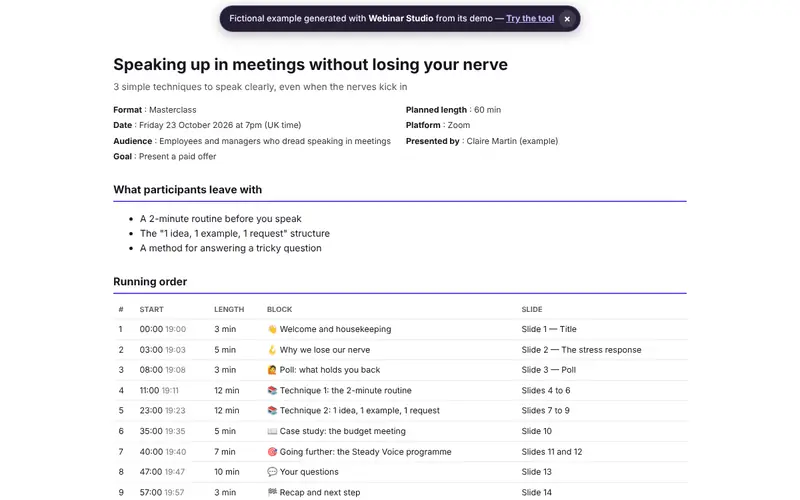Click 'Poll: what holds you back' block
800x500 pixels.
[x=330, y=370]
